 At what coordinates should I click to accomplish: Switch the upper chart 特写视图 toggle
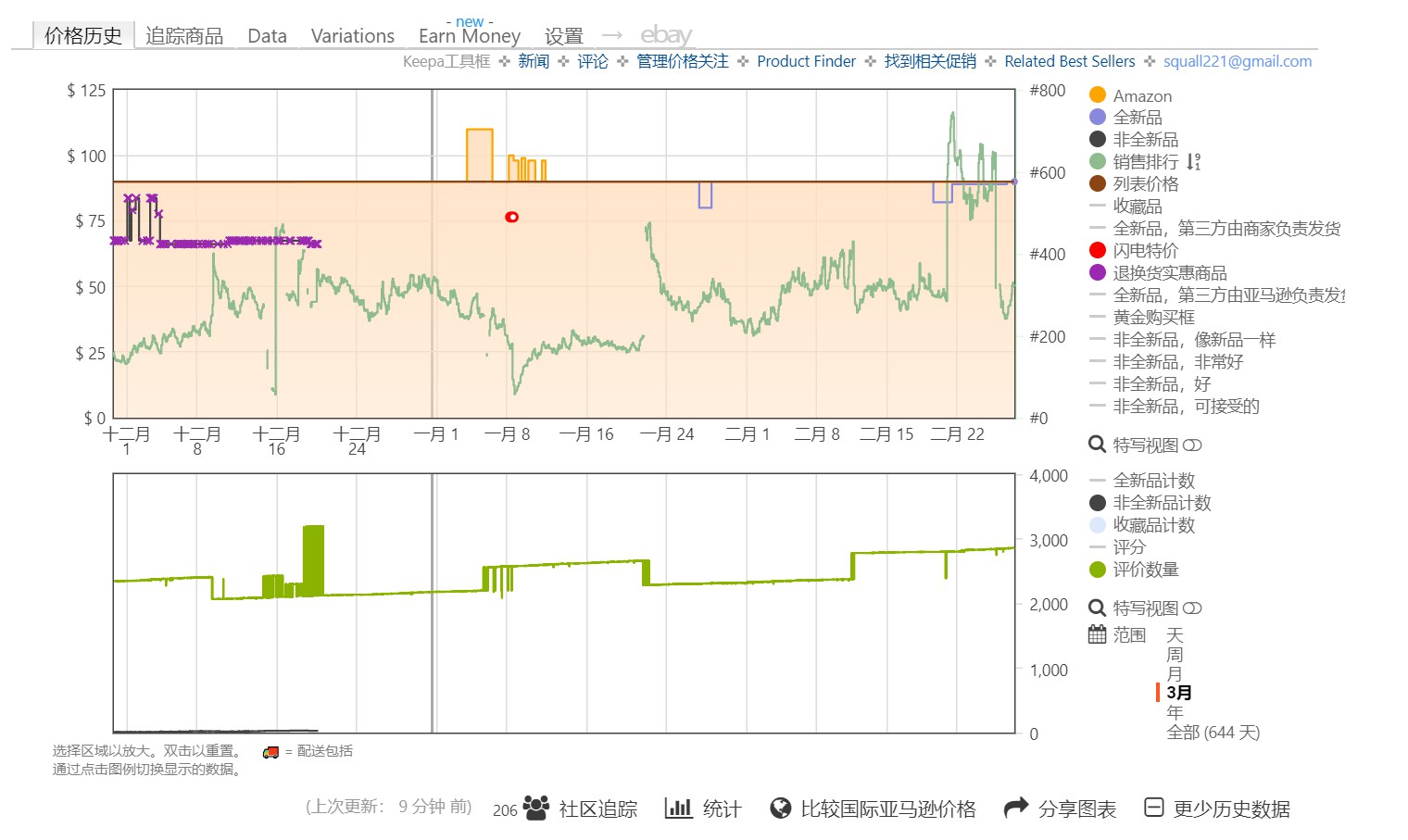point(1192,445)
